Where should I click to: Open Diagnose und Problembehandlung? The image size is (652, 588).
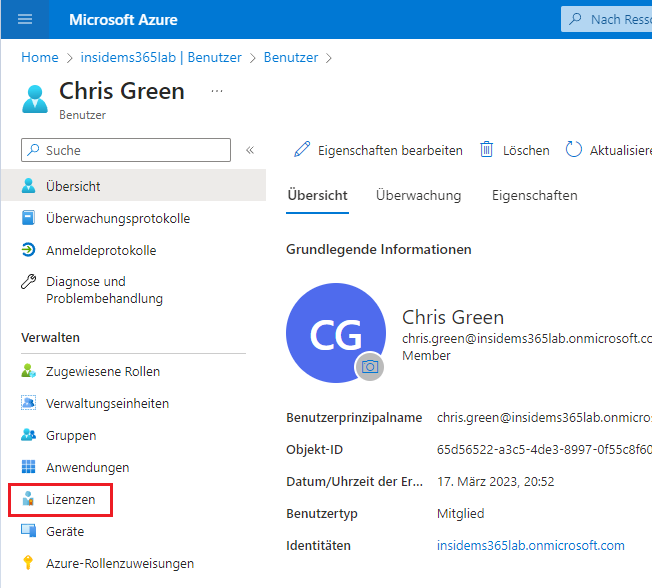pos(104,290)
